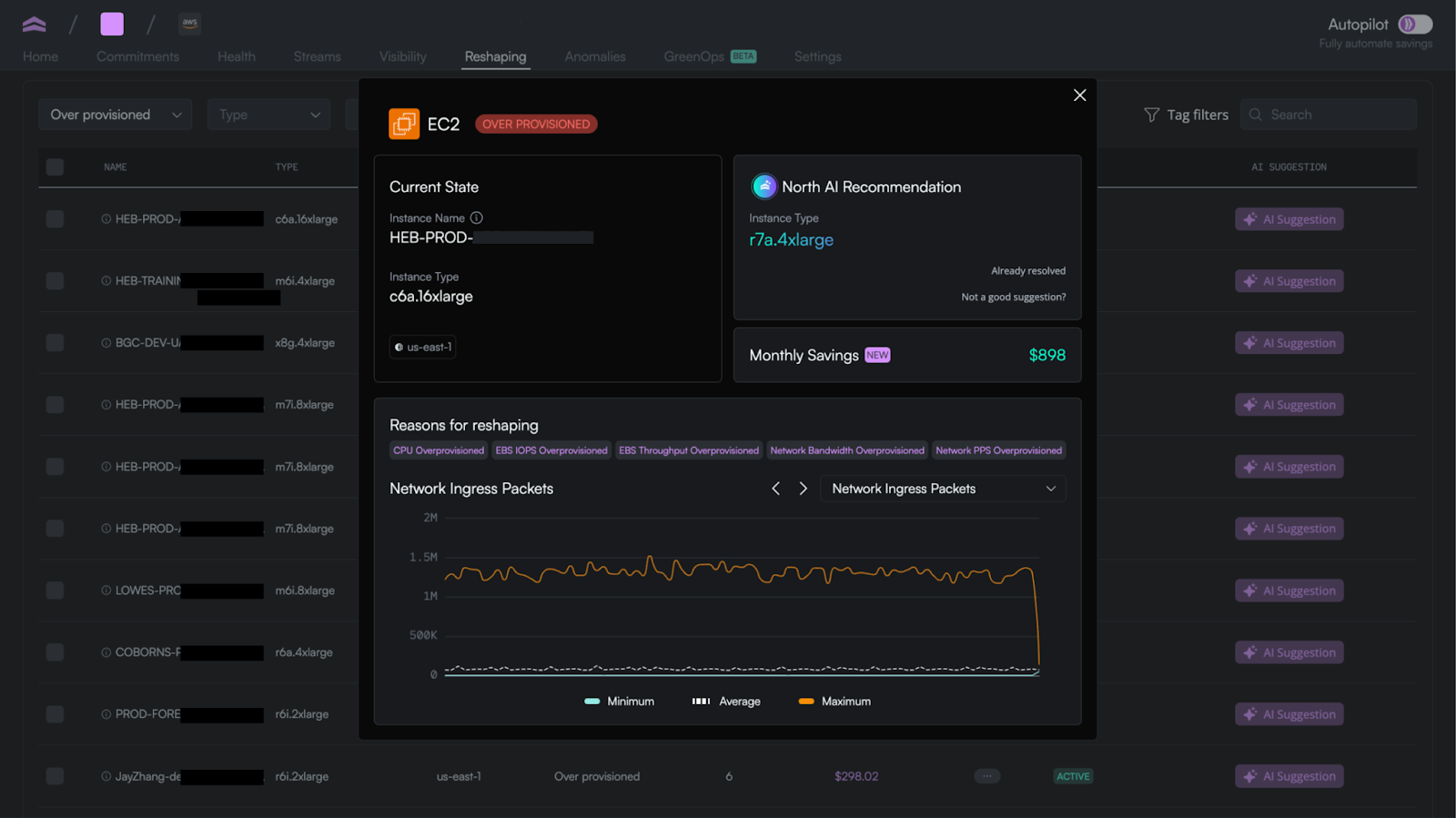
Task: Click the Search input field
Action: point(1329,115)
